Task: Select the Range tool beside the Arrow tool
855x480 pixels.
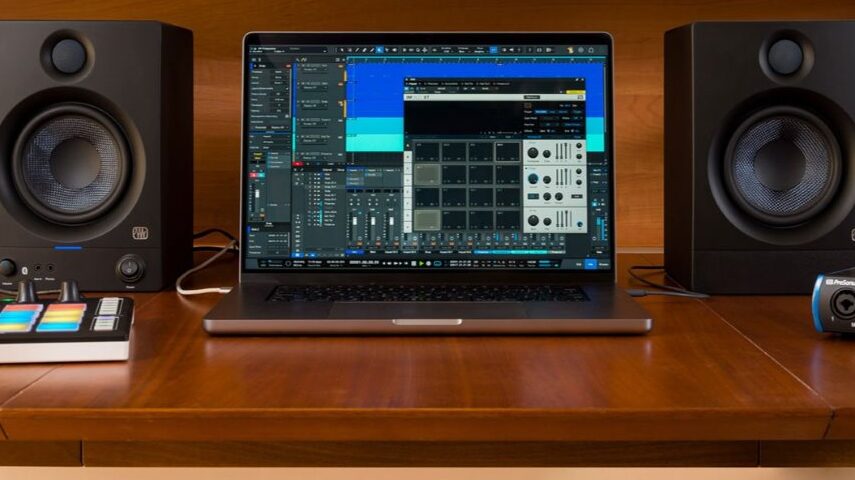Action: coord(350,50)
